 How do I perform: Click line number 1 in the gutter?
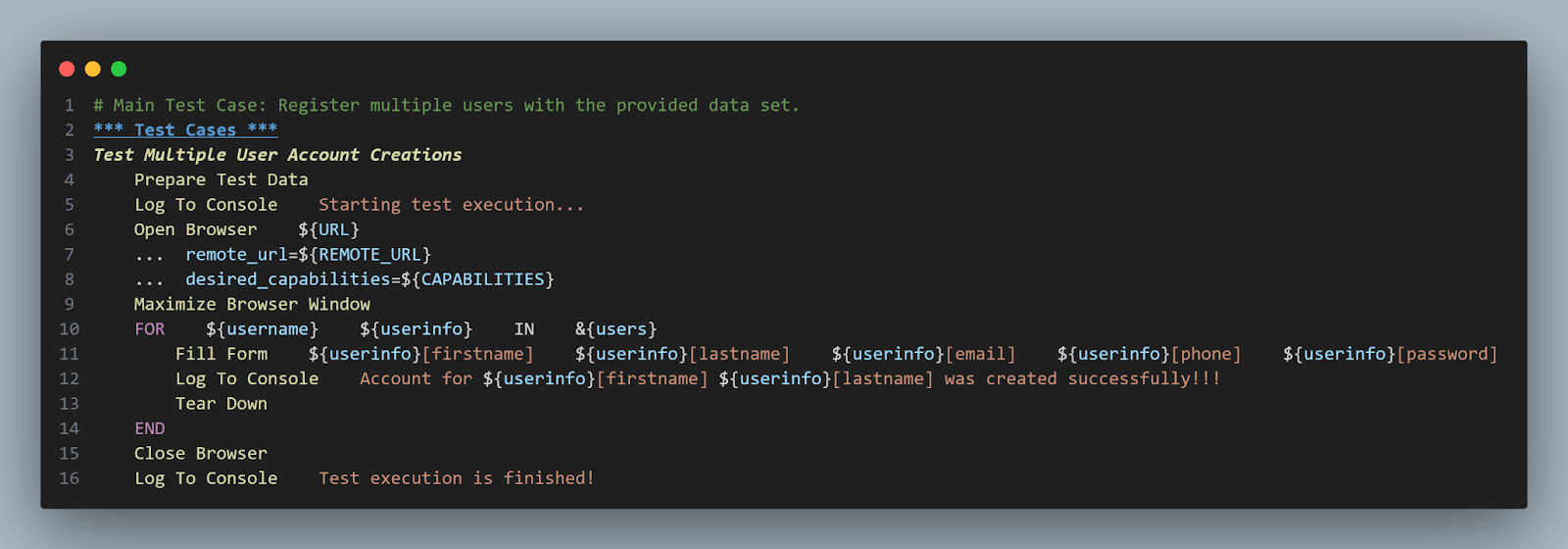pos(70,106)
